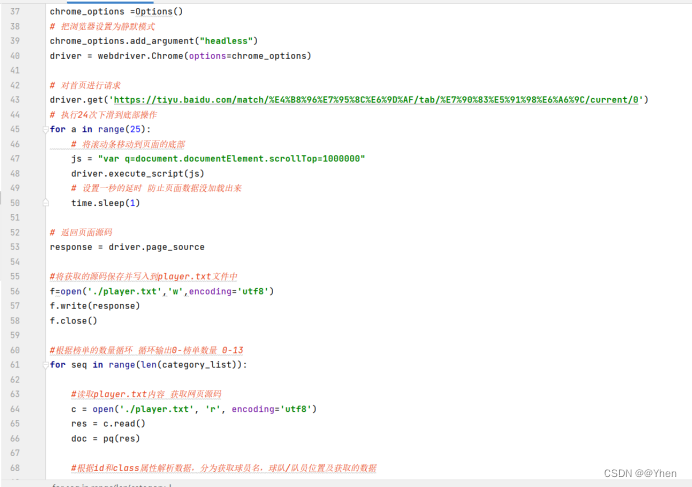Click on 'chrome_options =Options()' line
The width and height of the screenshot is (692, 487).
tap(116, 11)
